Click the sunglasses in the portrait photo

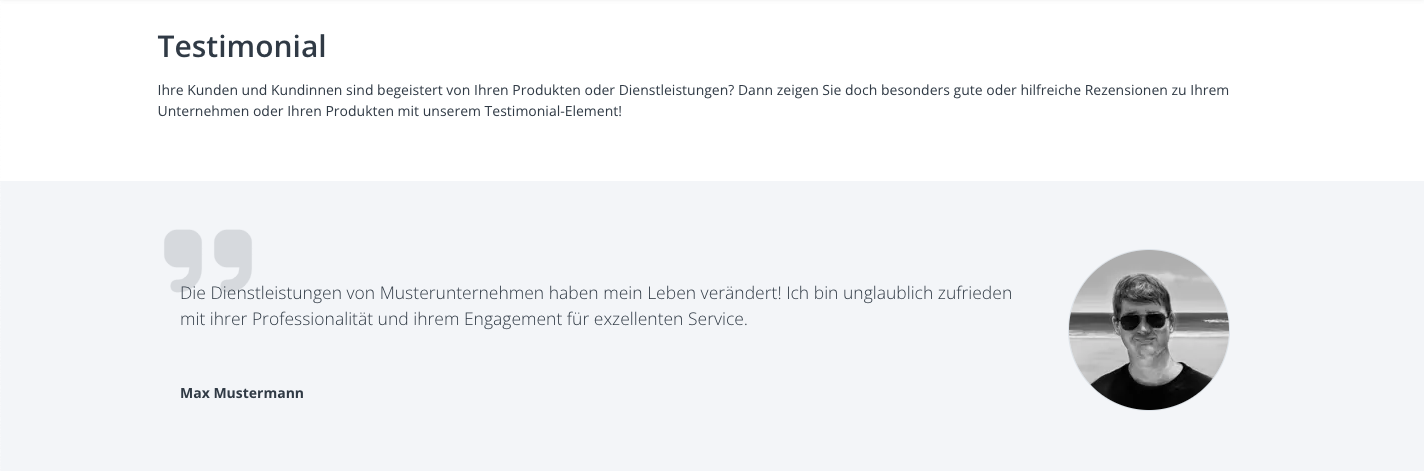1142,321
